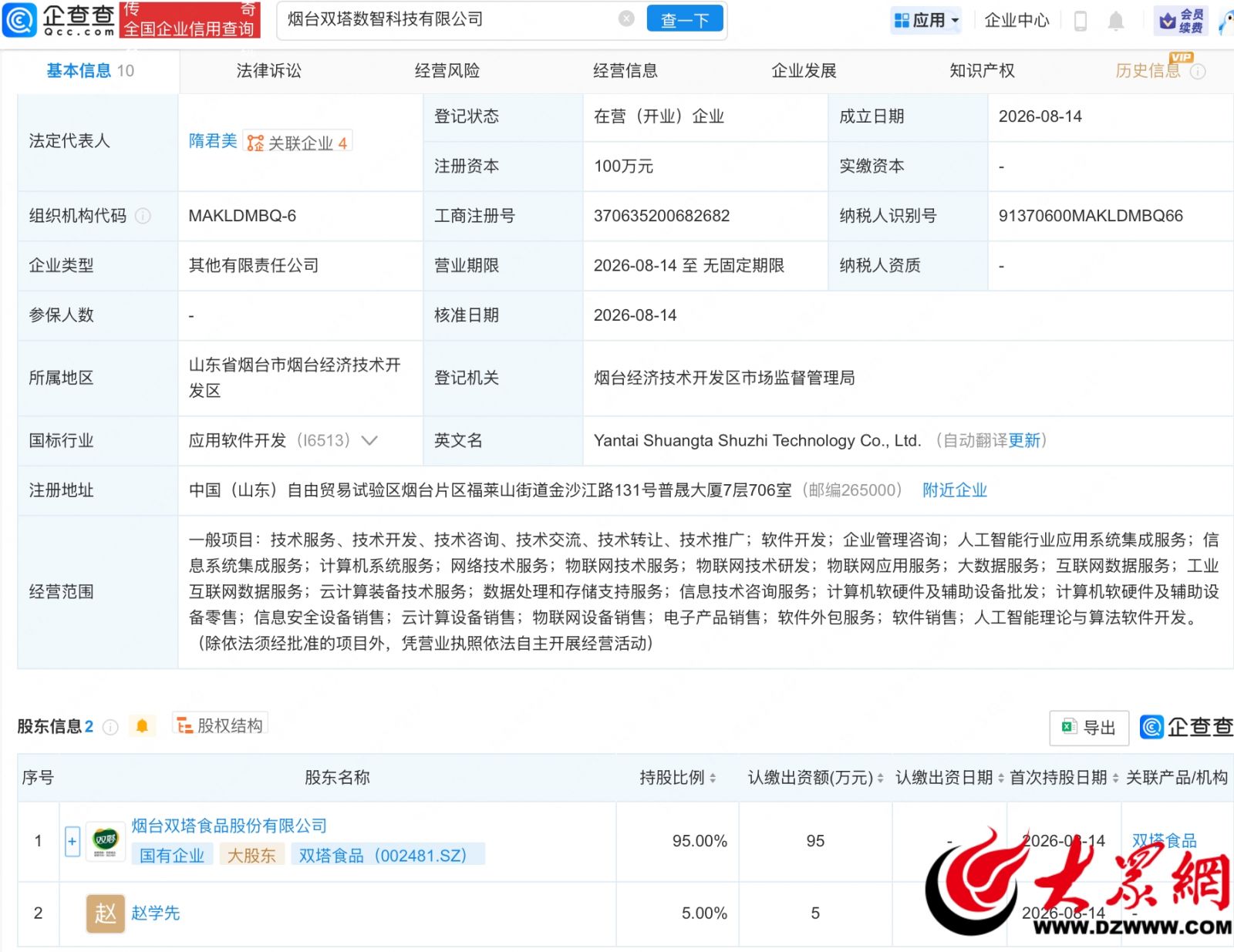
Task: Open the 企业发展 tab
Action: coord(804,71)
